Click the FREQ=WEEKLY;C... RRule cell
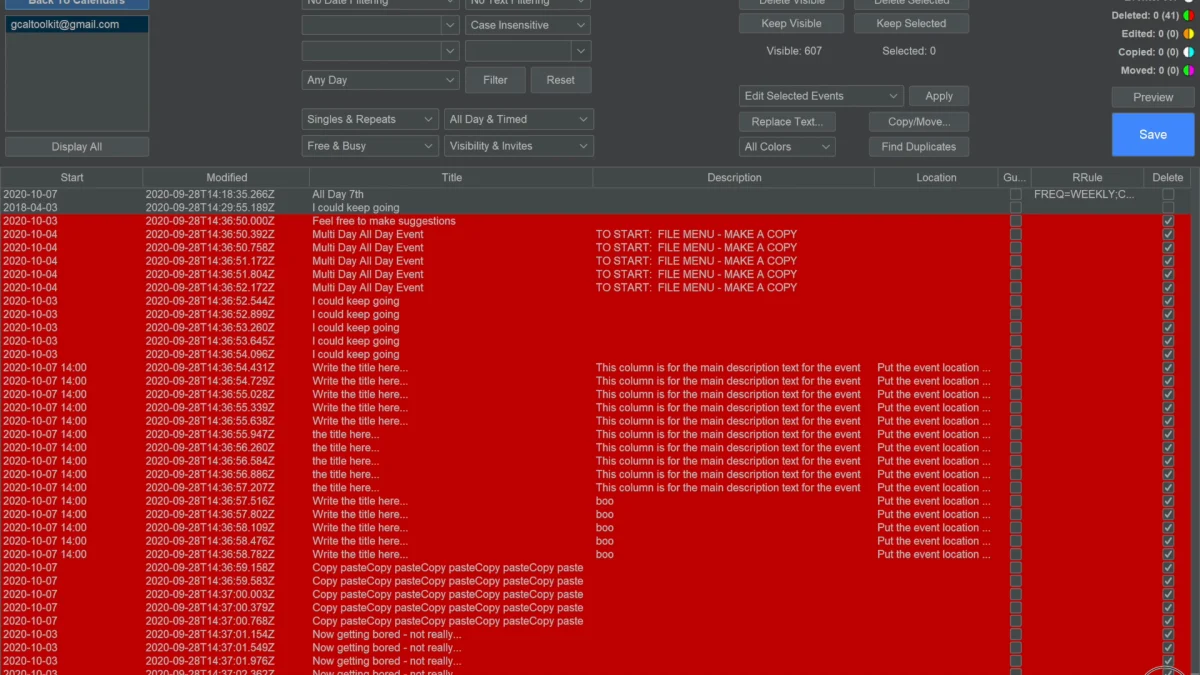The width and height of the screenshot is (1200, 675). (x=1084, y=194)
